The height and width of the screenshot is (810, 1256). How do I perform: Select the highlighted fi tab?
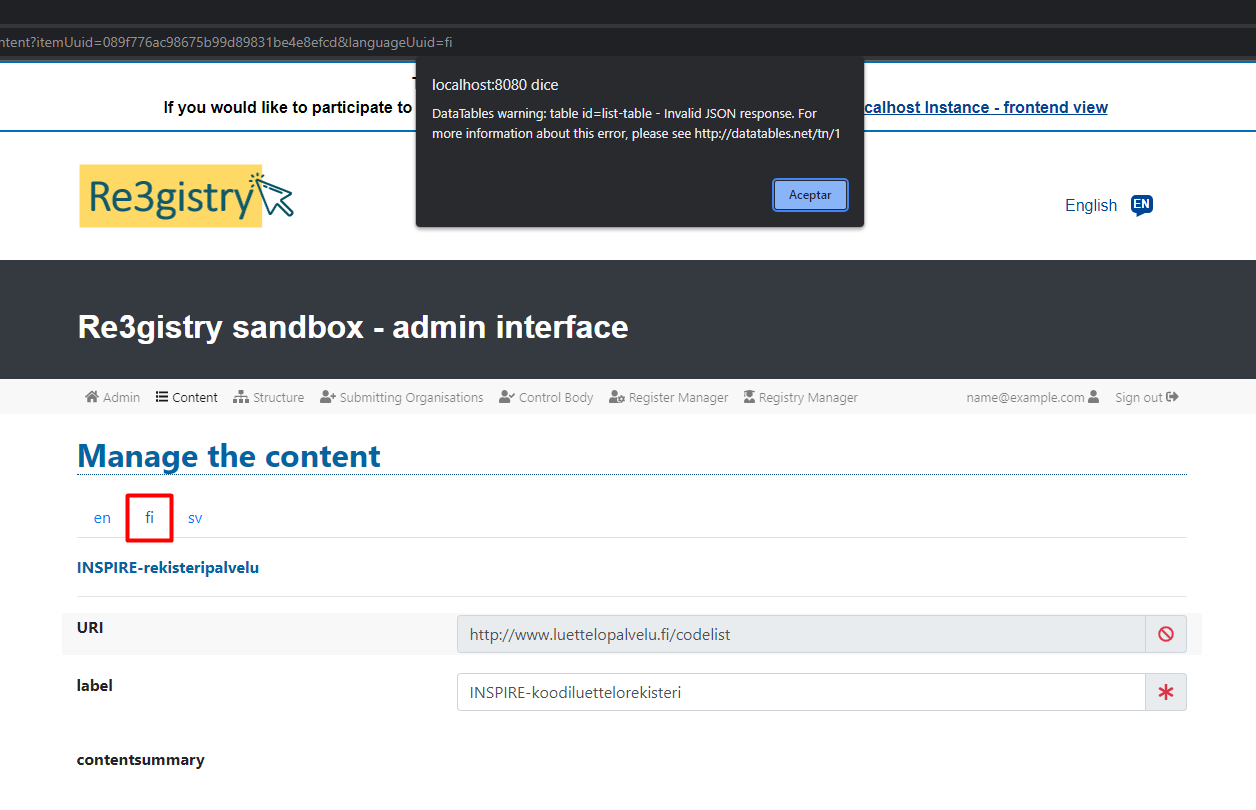pos(149,517)
